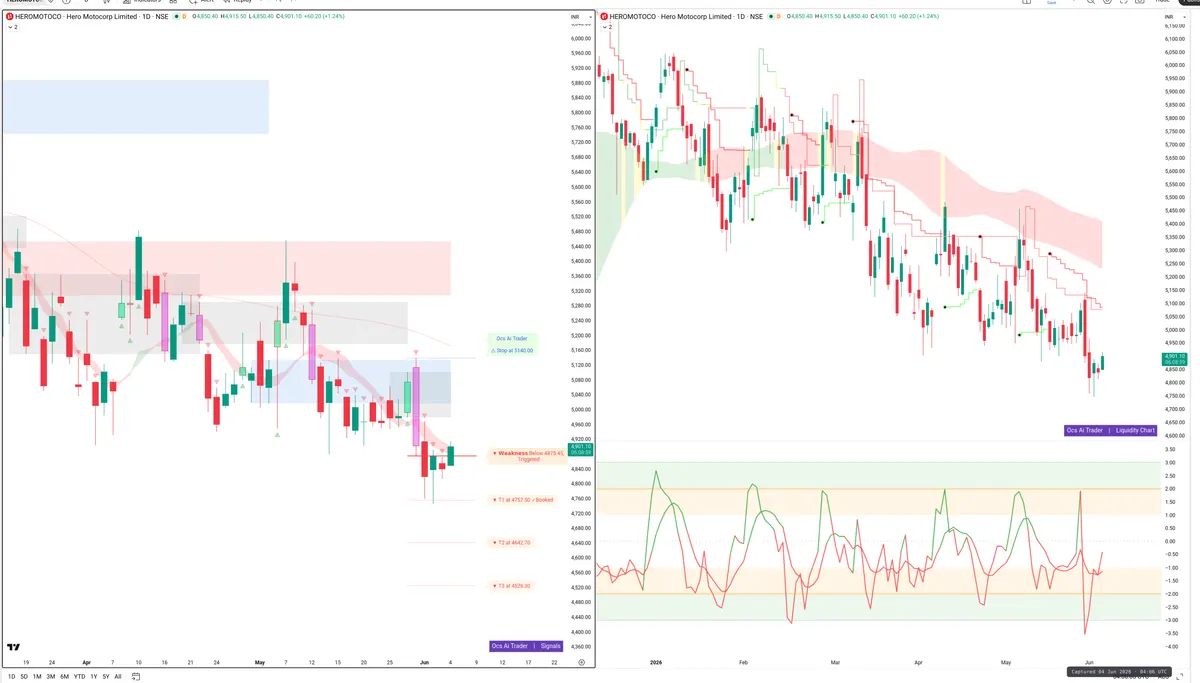The width and height of the screenshot is (1200, 683).
Task: Select the 1D date range
Action: (x=11, y=676)
